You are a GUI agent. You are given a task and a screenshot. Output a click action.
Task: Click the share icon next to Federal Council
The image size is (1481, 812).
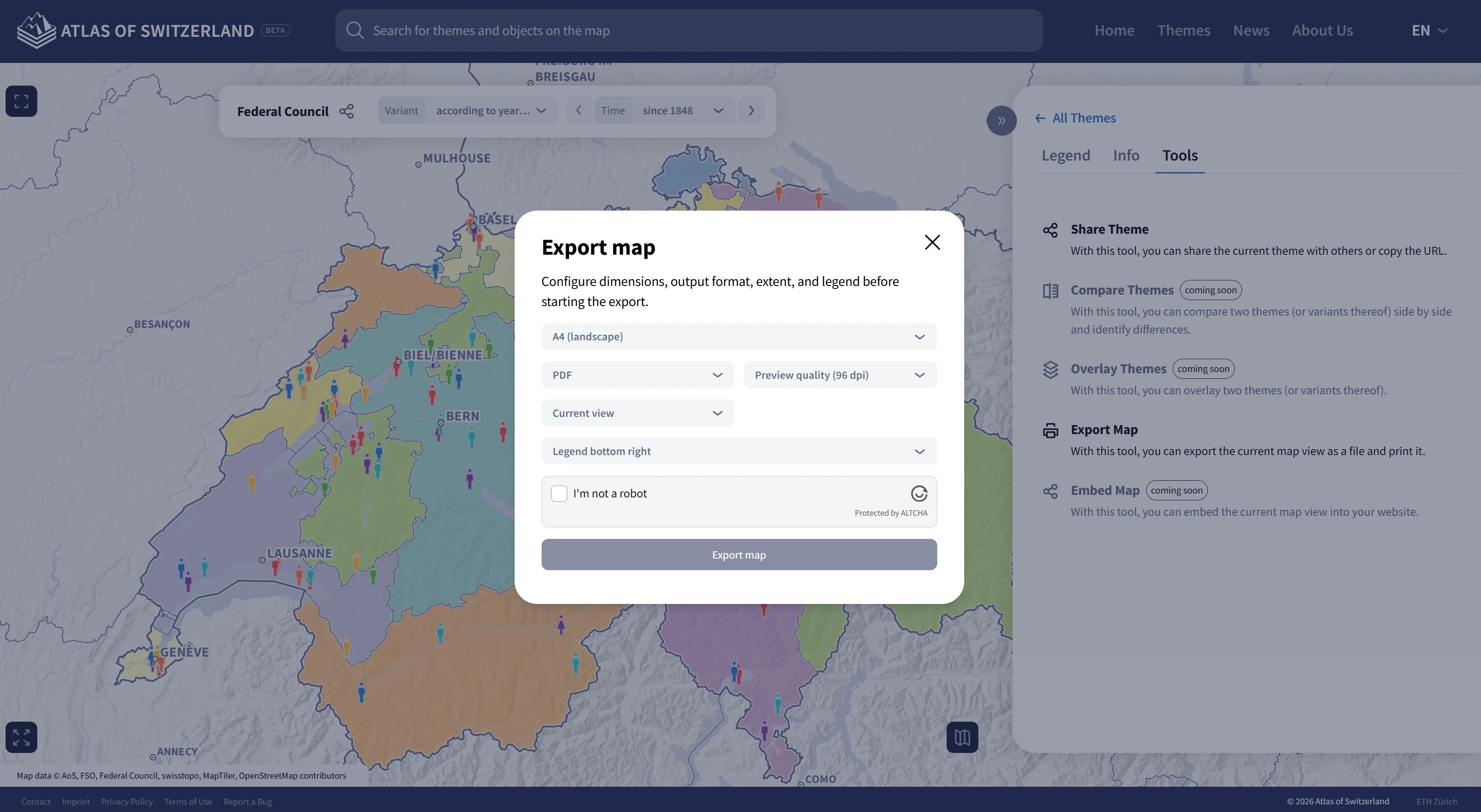click(346, 111)
